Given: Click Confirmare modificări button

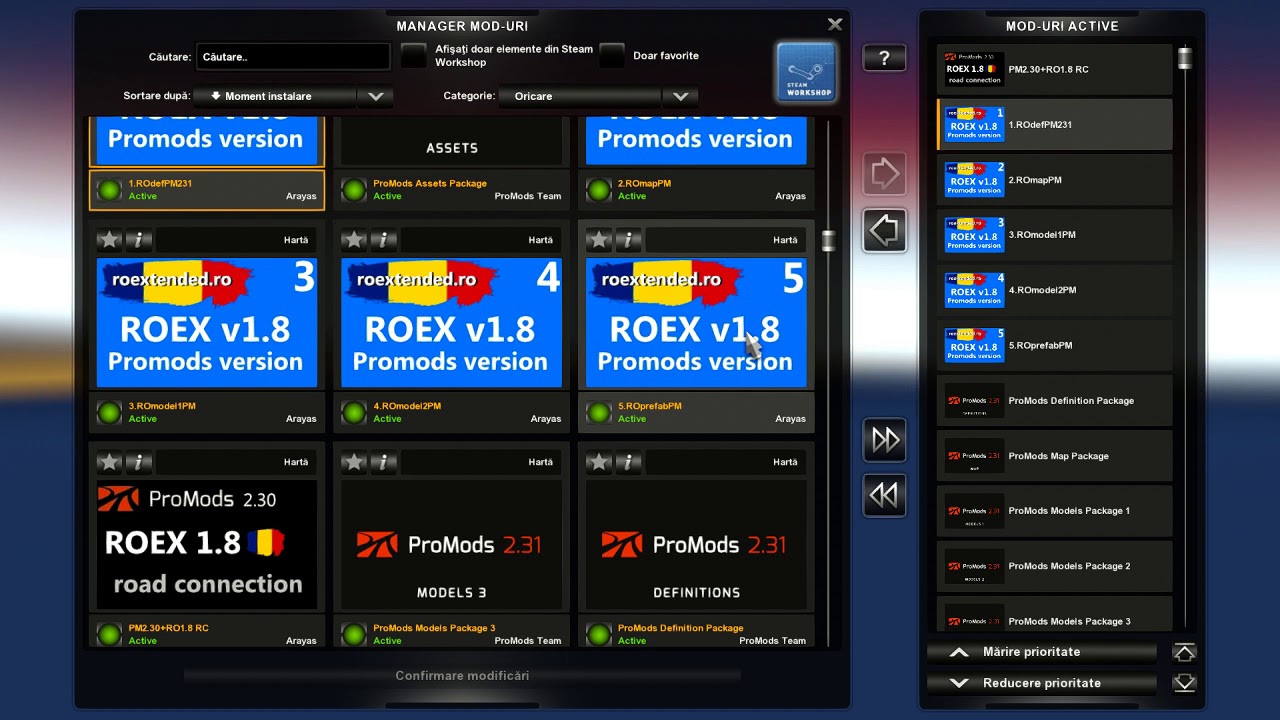Looking at the screenshot, I should pos(462,676).
